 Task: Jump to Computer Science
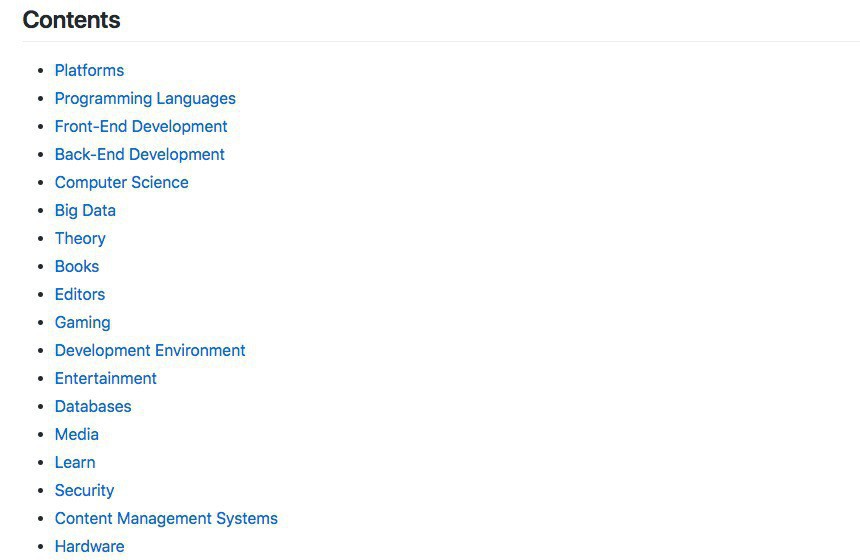(x=121, y=182)
